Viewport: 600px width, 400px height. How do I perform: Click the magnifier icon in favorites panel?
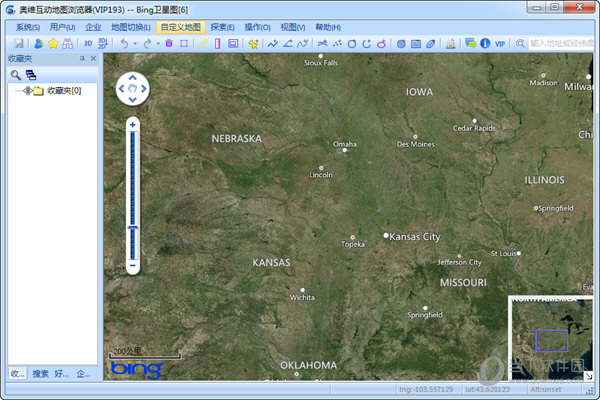pyautogui.click(x=16, y=75)
